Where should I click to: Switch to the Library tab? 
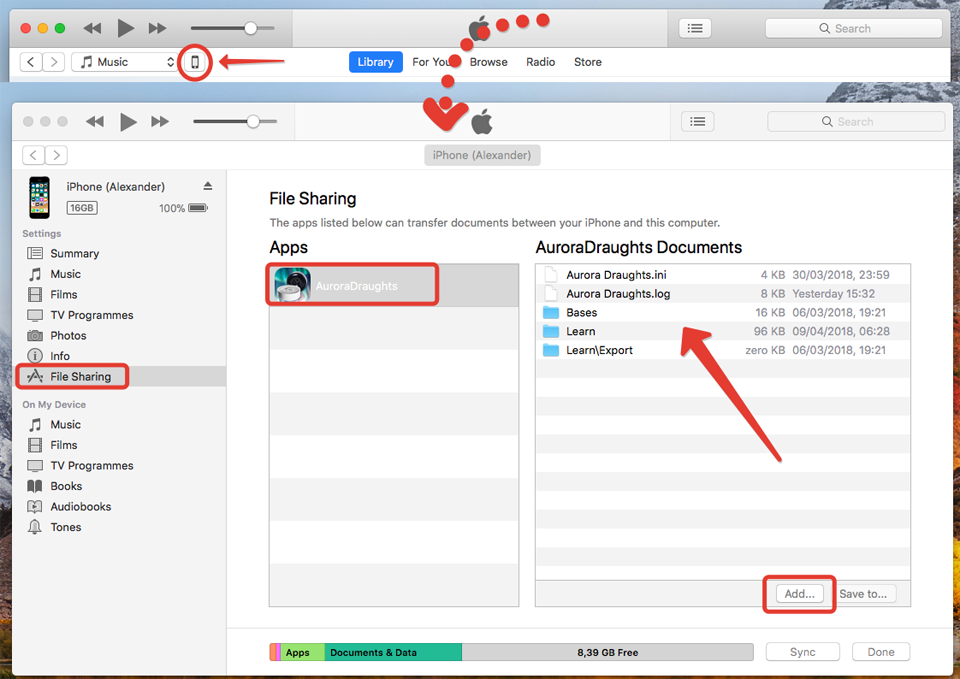coord(375,62)
